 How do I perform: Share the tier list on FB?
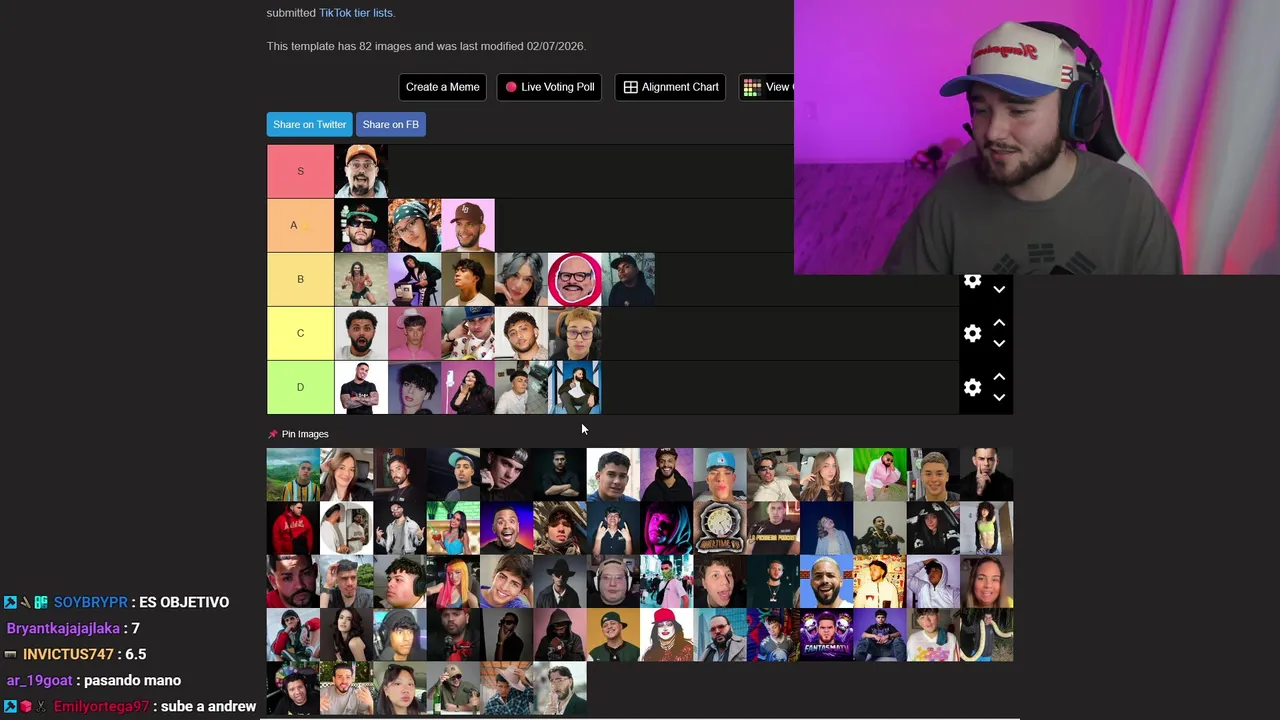[x=391, y=124]
